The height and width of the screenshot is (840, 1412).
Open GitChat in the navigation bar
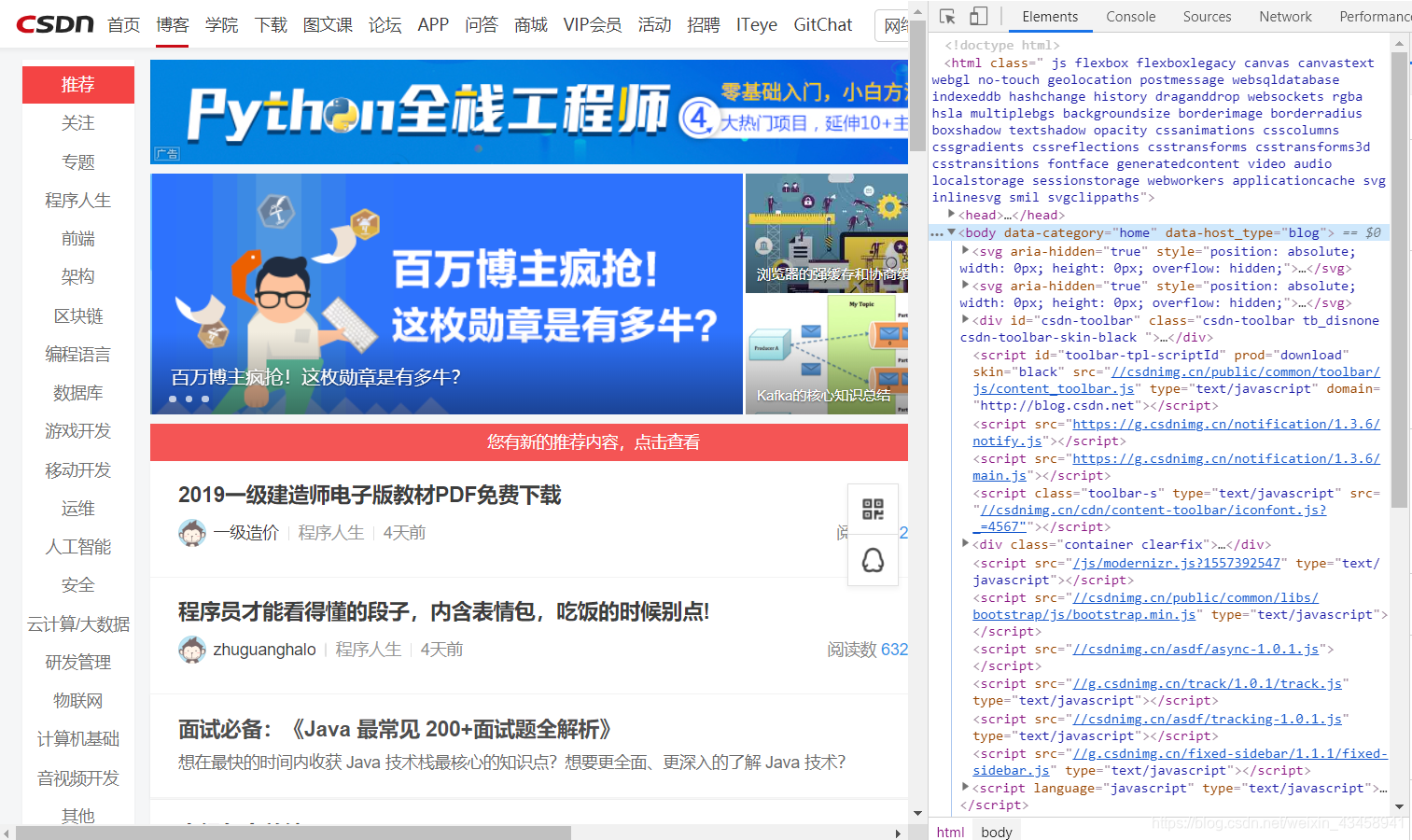click(822, 25)
